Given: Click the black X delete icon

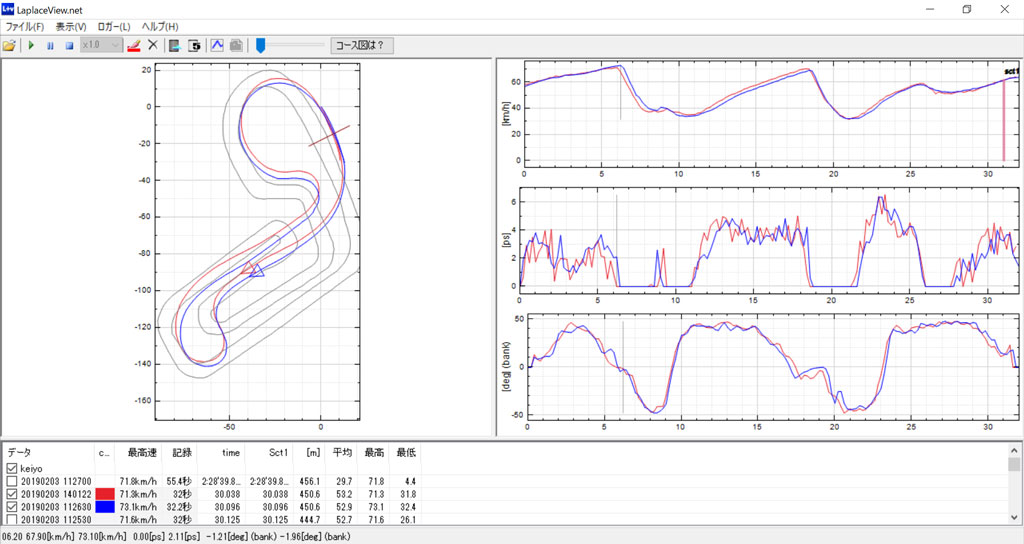Looking at the screenshot, I should click(x=153, y=45).
